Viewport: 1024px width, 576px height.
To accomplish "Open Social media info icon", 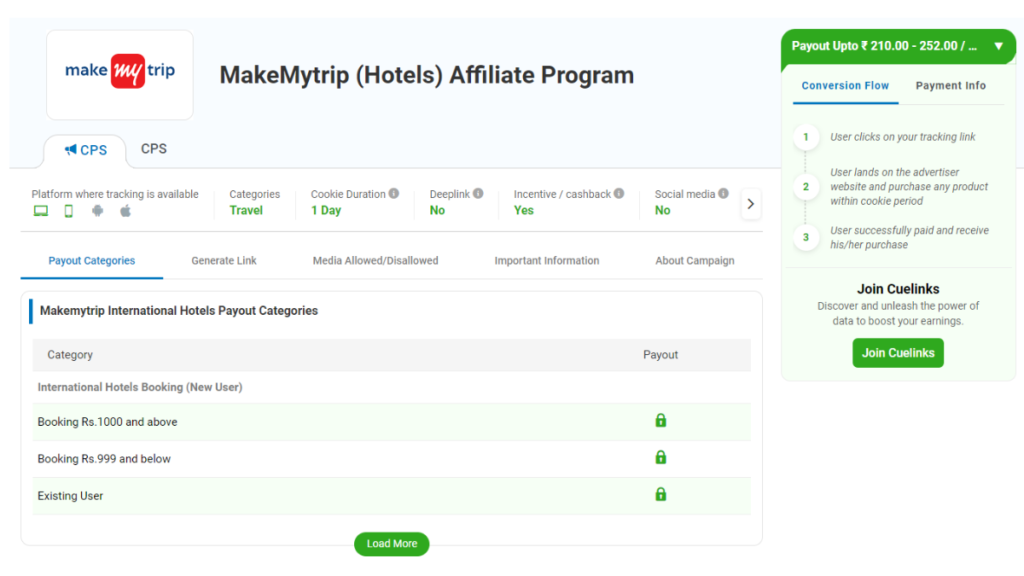I will point(724,193).
